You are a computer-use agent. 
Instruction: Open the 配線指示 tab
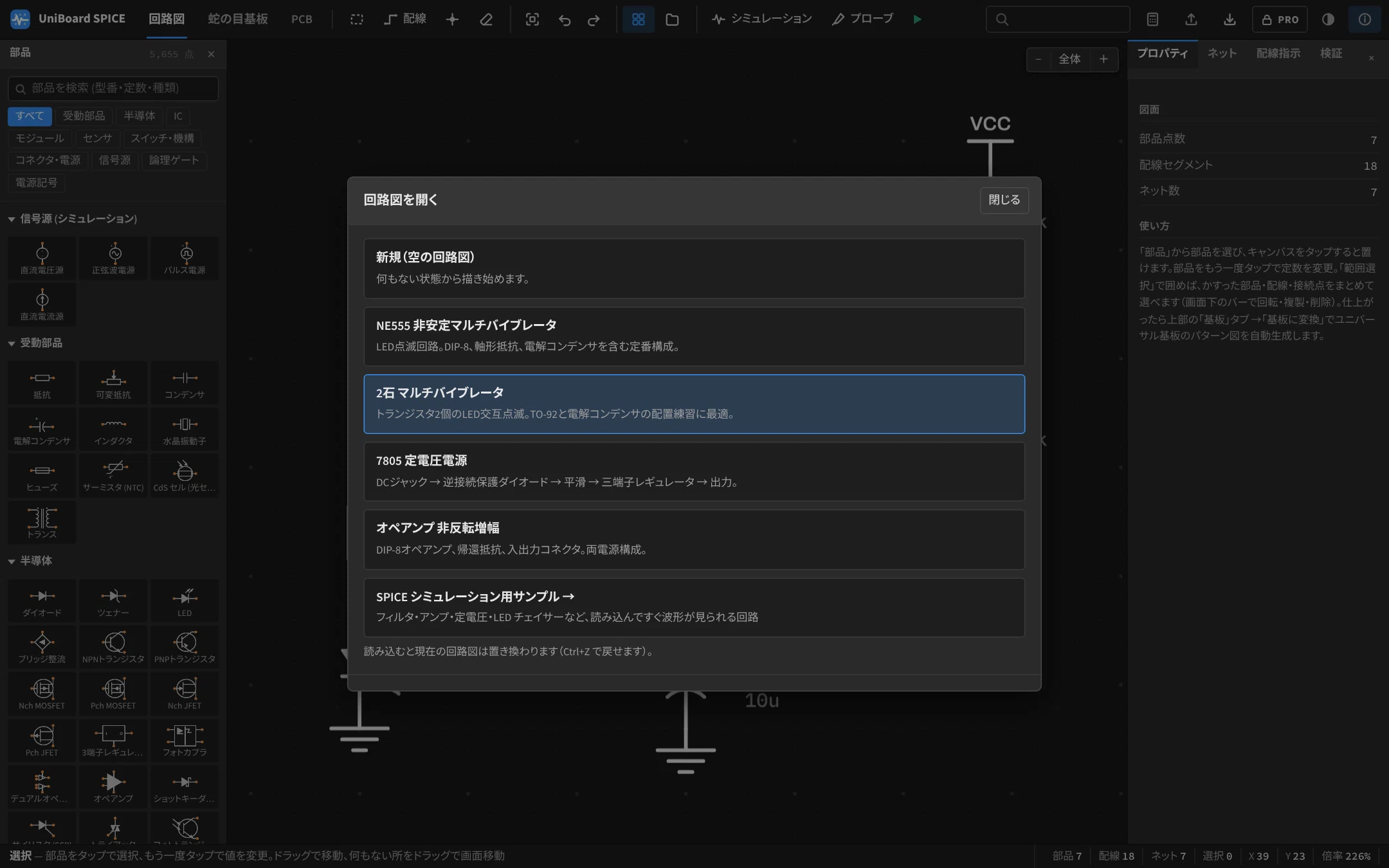pyautogui.click(x=1278, y=53)
